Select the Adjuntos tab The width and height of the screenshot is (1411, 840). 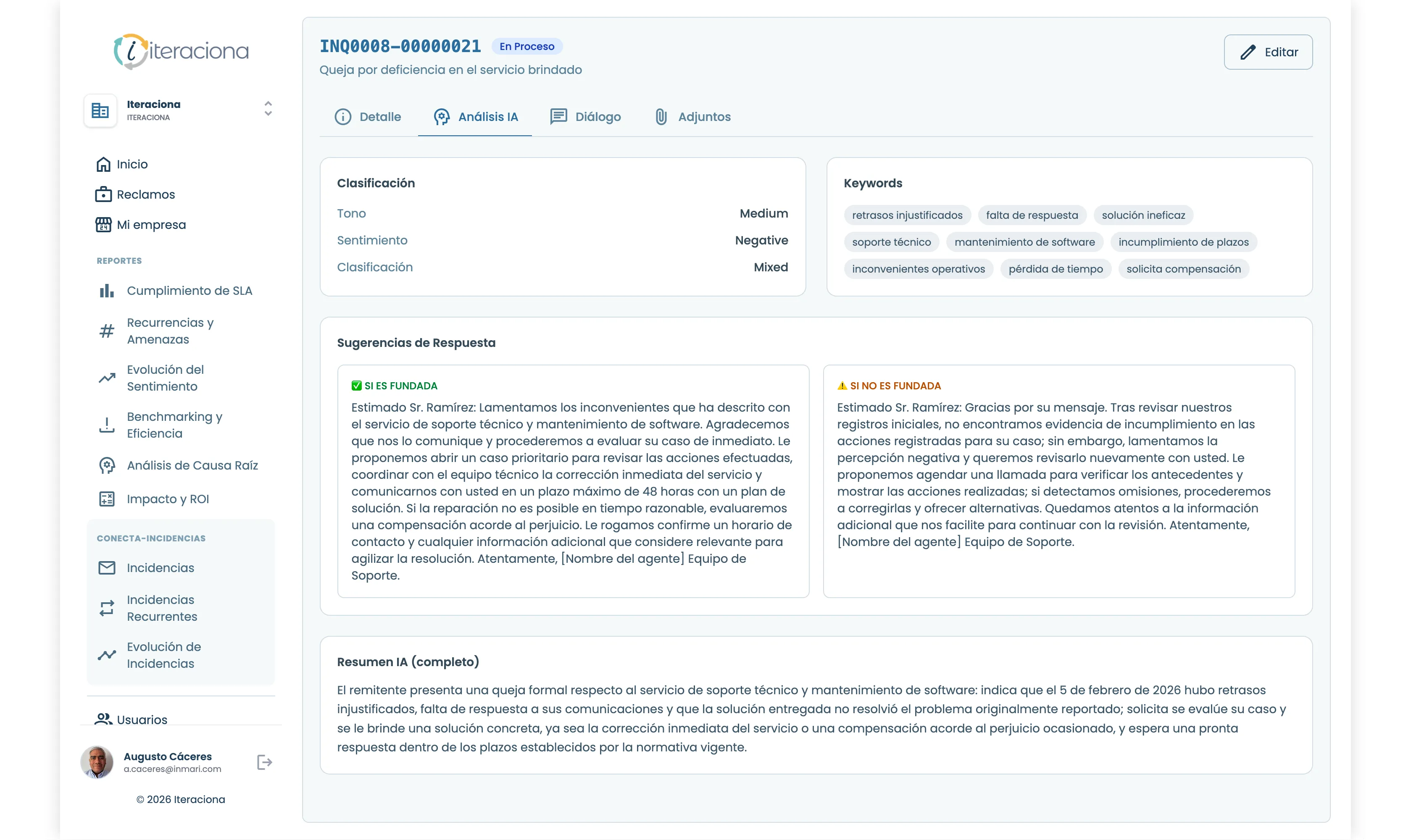tap(693, 117)
